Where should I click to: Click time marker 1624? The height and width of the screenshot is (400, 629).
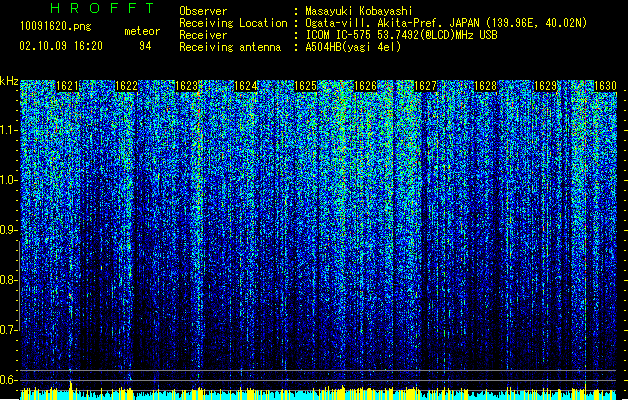(x=246, y=86)
